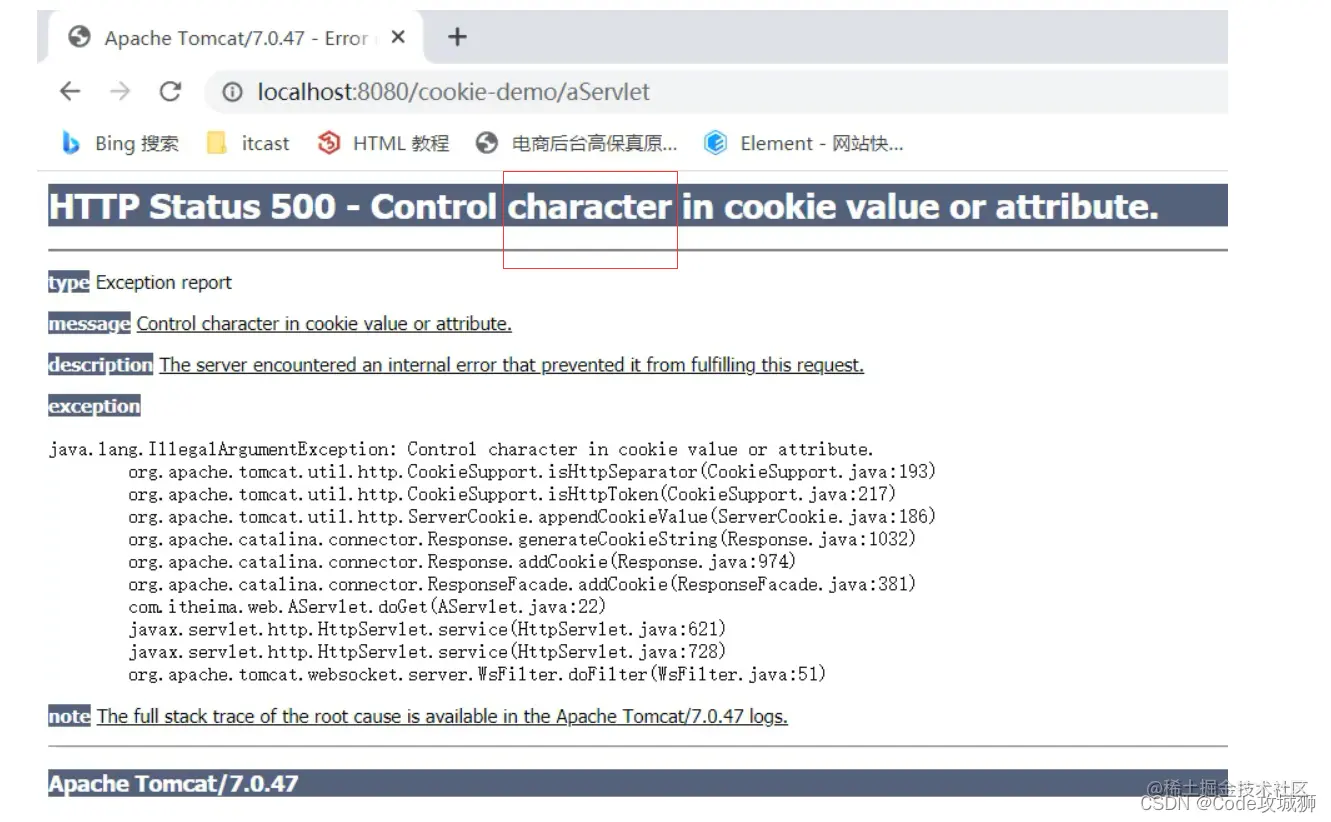Click the Response.generateCookieString stack trace line
The width and height of the screenshot is (1331, 822).
522,539
